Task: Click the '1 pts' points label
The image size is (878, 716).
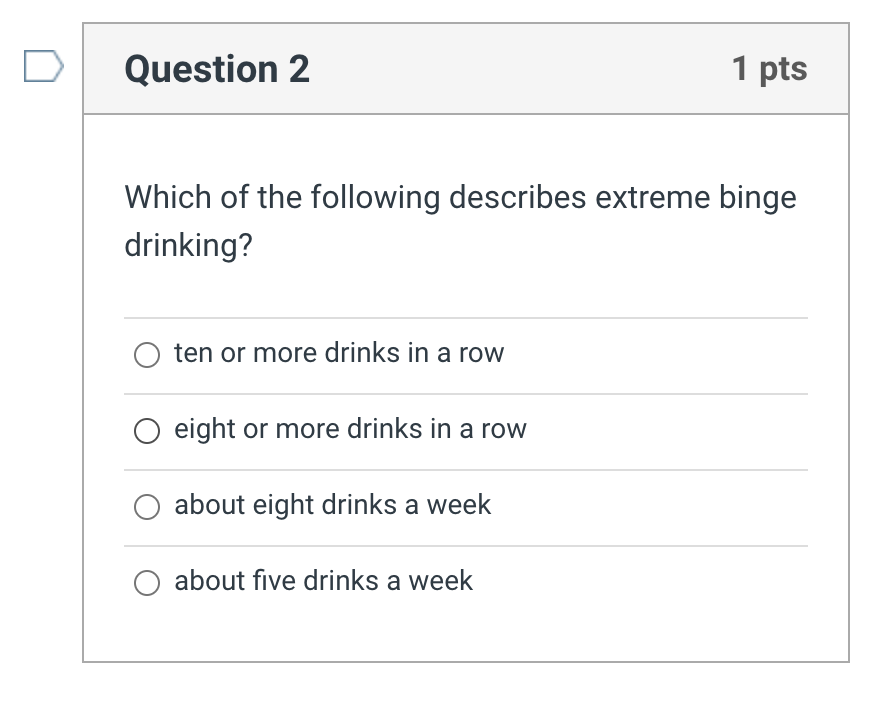Action: click(769, 69)
